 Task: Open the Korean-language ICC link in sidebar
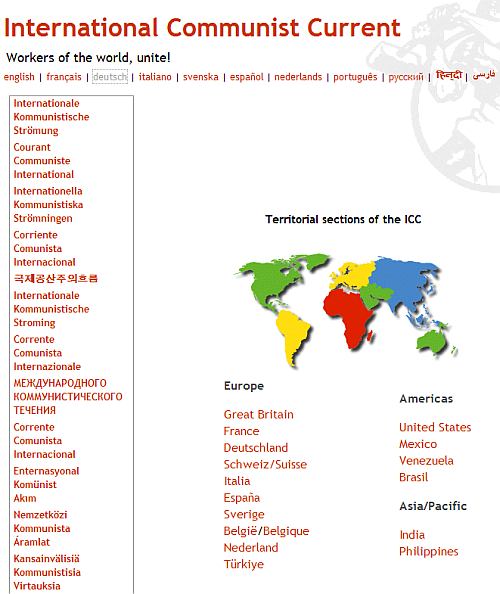pyautogui.click(x=56, y=278)
